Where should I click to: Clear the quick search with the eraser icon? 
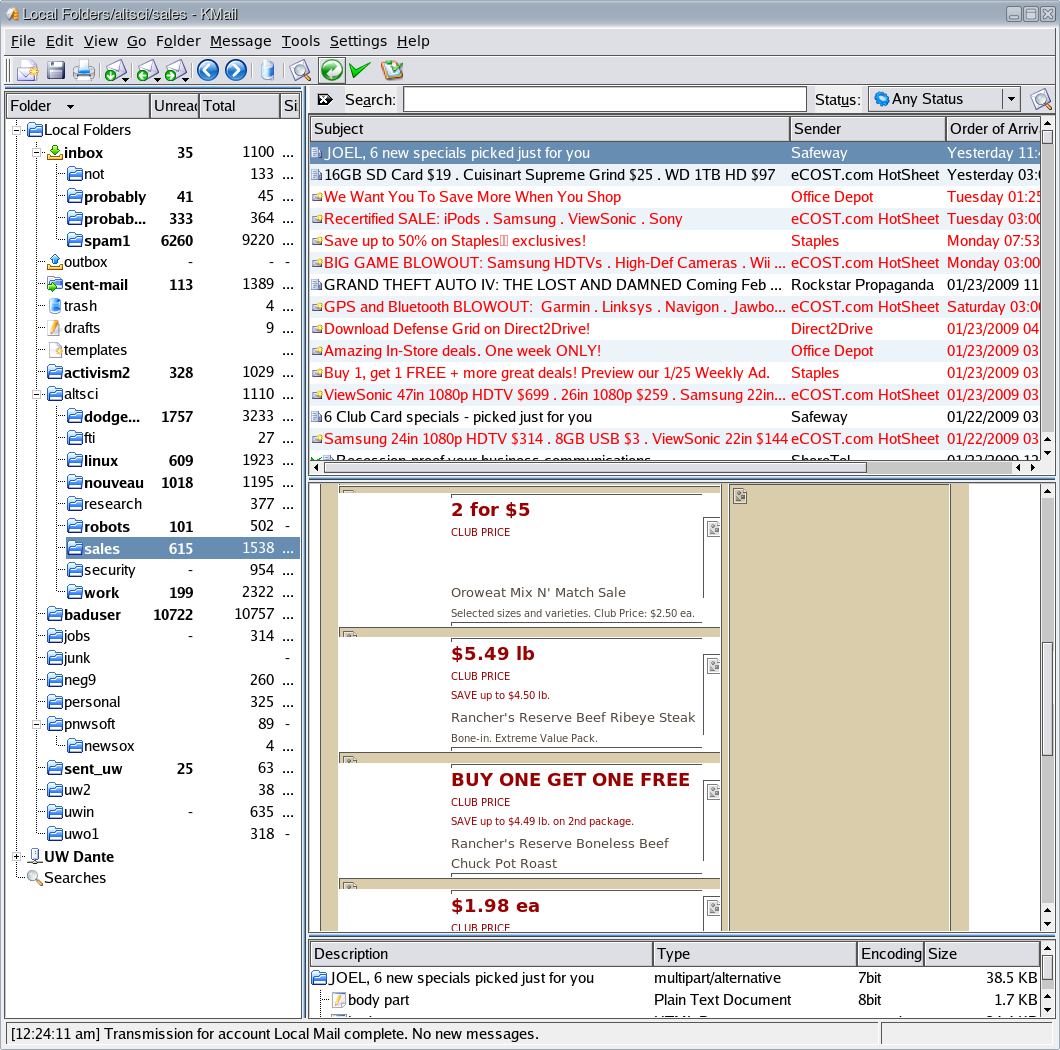pyautogui.click(x=325, y=99)
